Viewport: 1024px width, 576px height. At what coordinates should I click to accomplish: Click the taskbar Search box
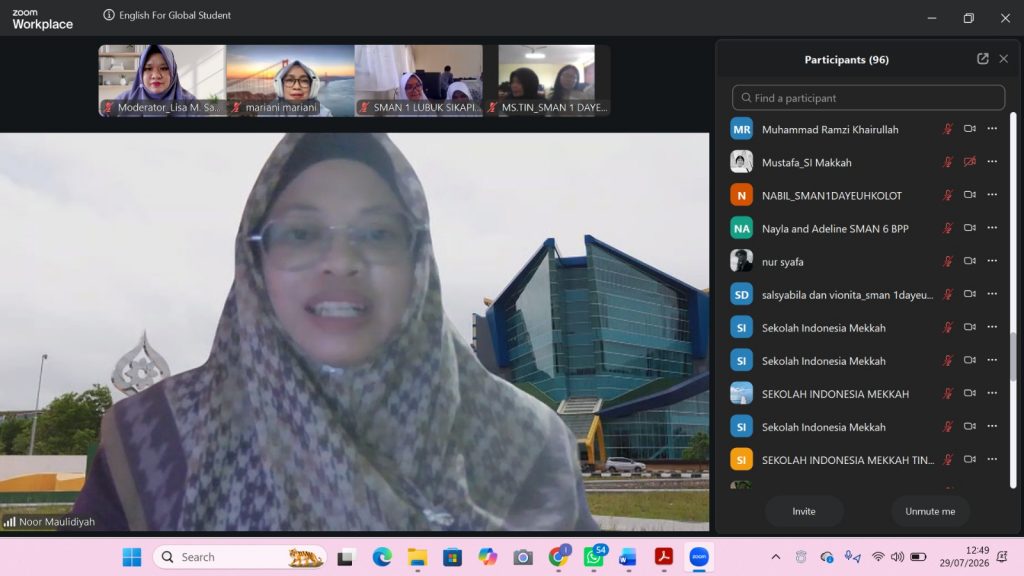coord(240,557)
